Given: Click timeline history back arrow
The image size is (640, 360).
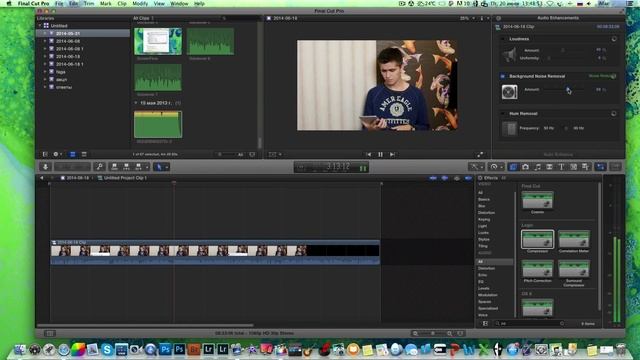Looking at the screenshot, I should click(42, 178).
